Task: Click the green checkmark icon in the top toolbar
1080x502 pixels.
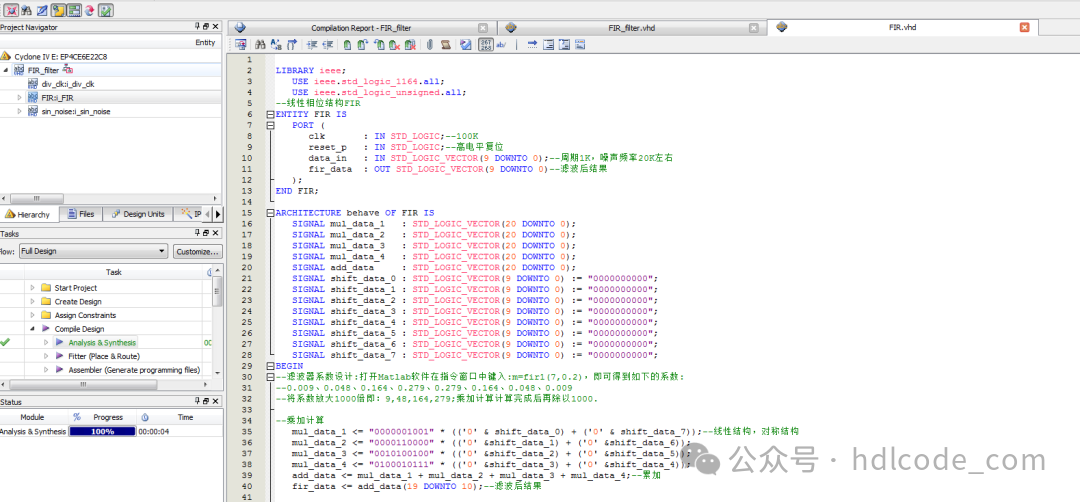Action: pos(105,10)
